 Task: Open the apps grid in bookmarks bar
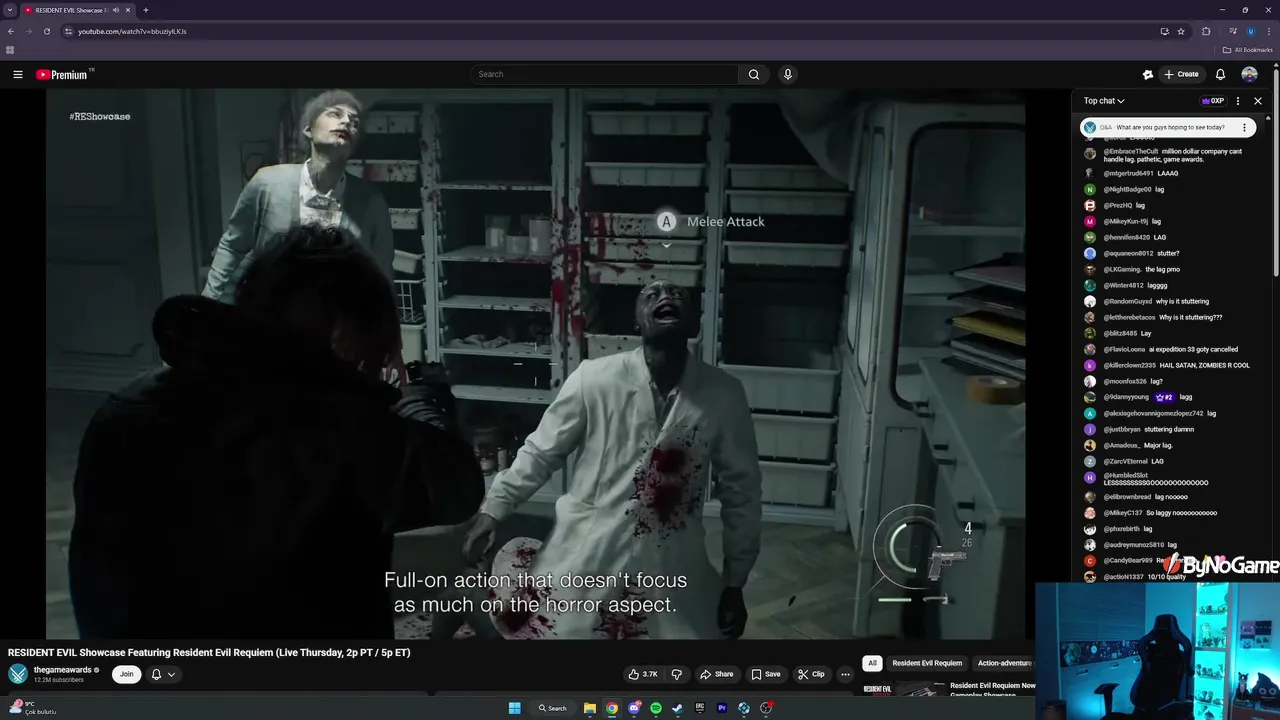10,50
